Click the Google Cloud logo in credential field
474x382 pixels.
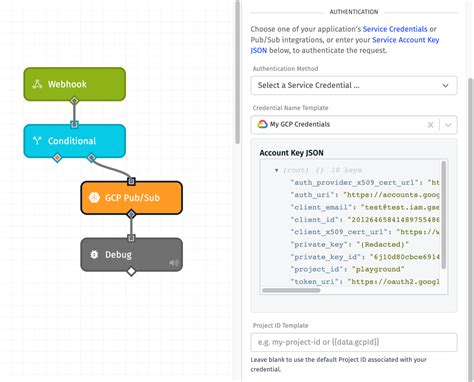(x=262, y=124)
